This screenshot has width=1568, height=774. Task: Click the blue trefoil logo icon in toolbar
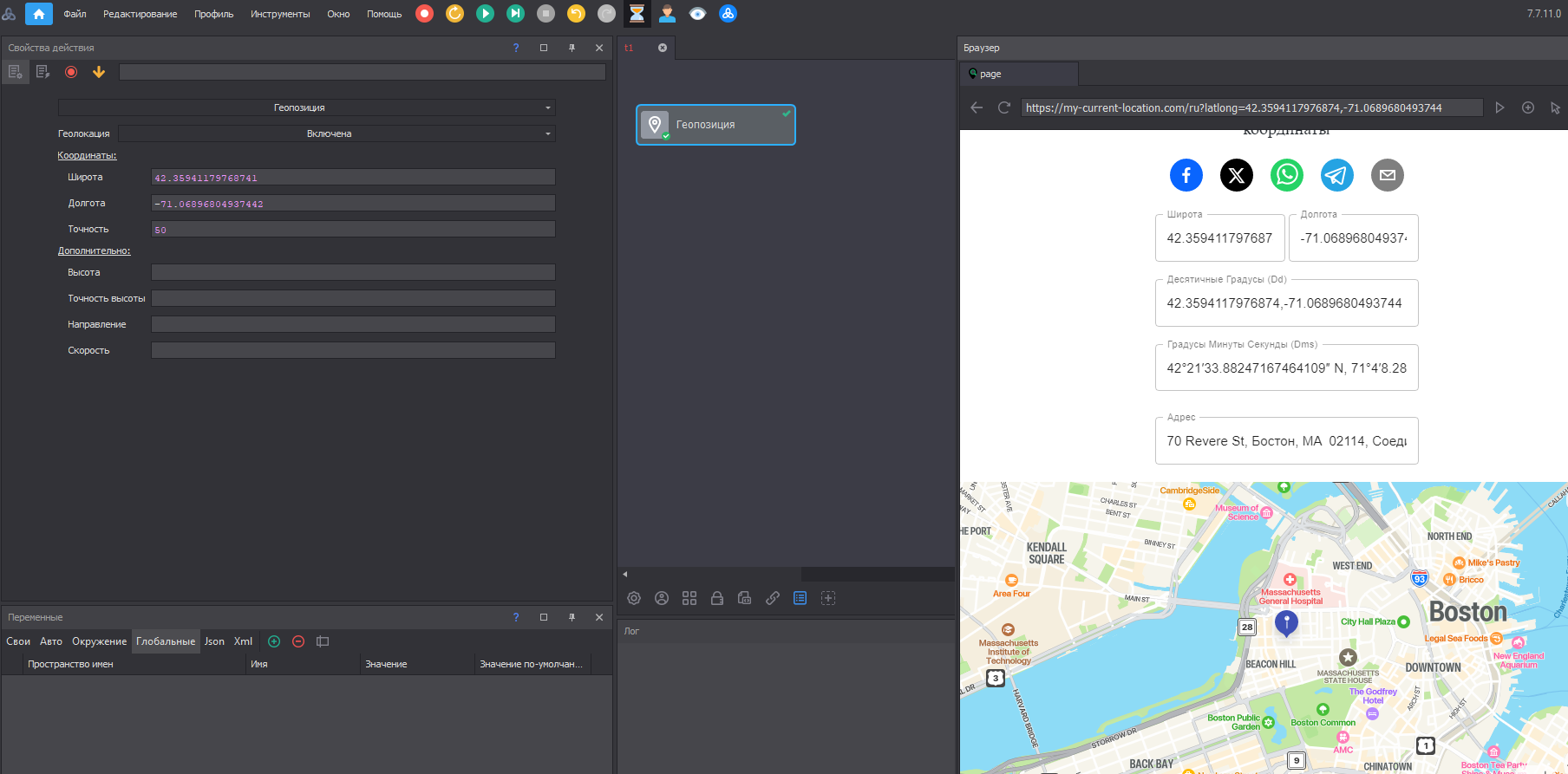(x=728, y=14)
